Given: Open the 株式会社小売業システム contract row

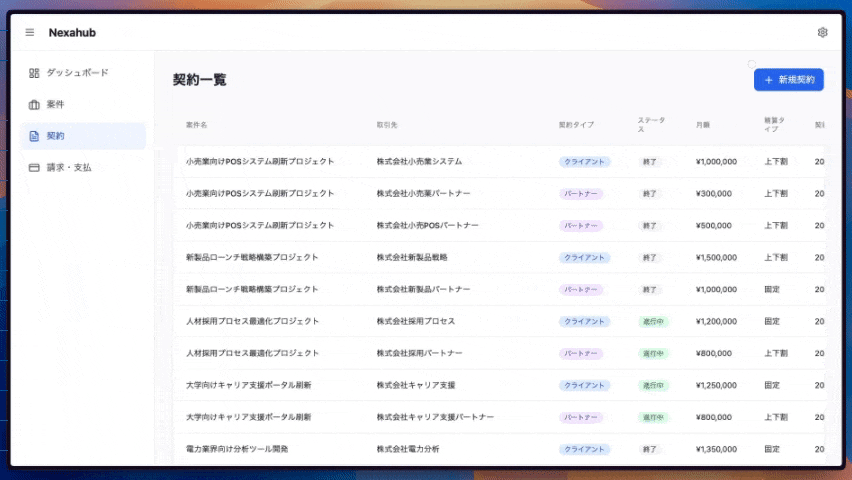Looking at the screenshot, I should pos(419,161).
